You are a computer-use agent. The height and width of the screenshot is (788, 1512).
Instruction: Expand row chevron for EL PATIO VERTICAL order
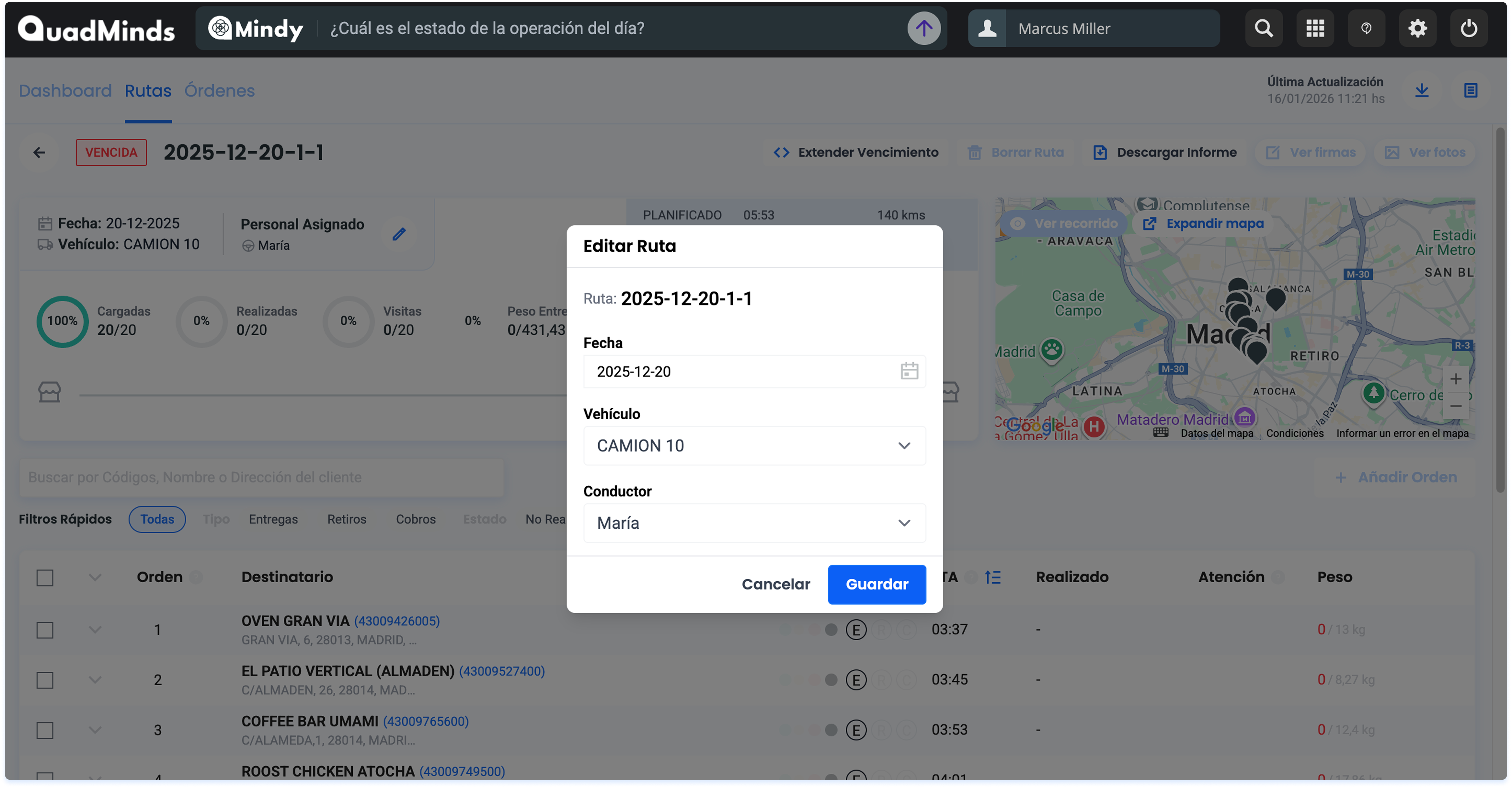95,680
